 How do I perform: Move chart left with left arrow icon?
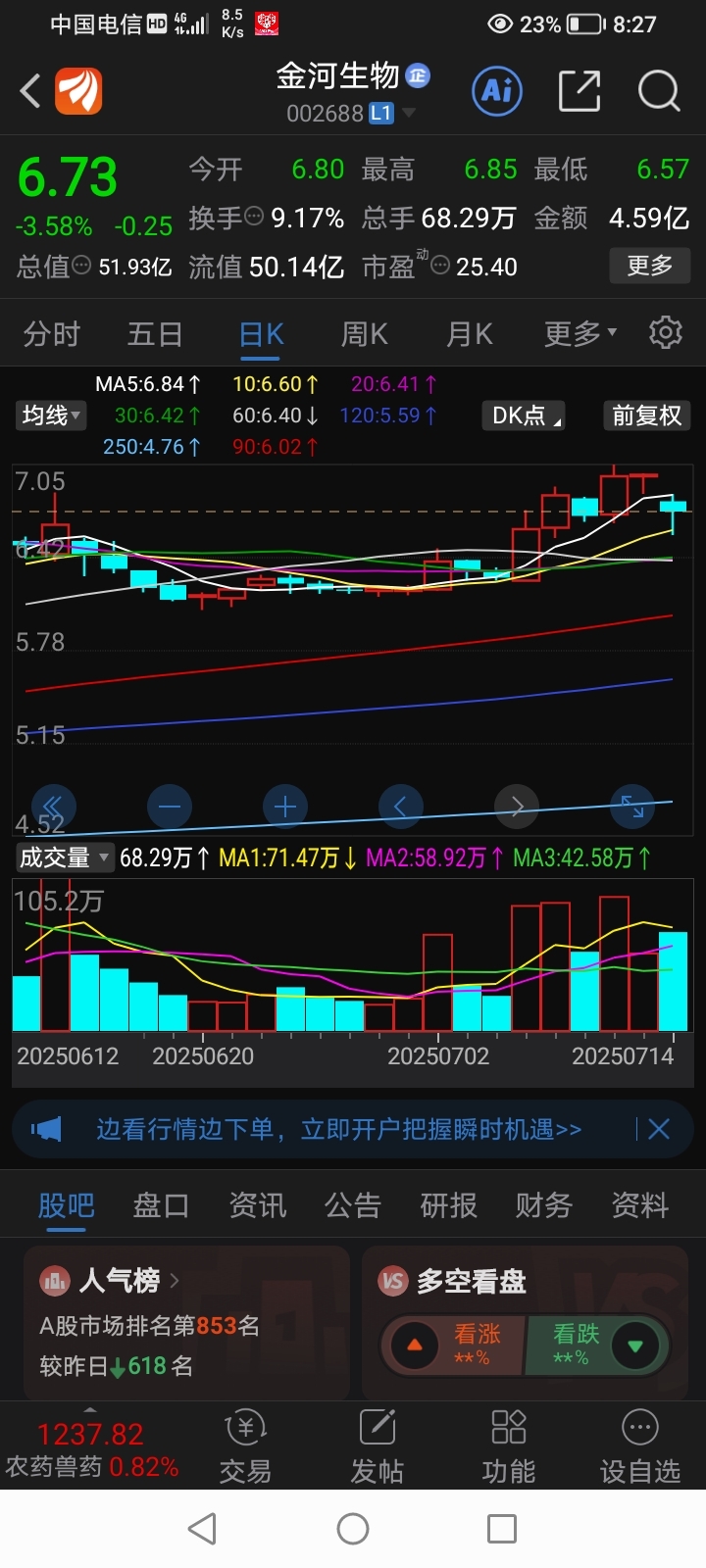click(401, 807)
